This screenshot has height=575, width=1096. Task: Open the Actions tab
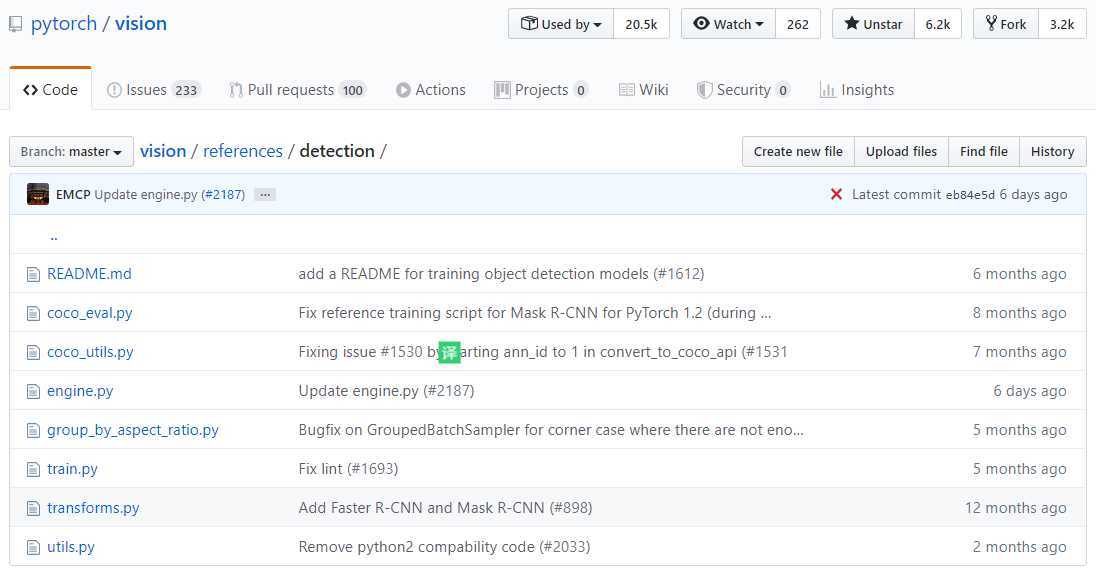click(x=431, y=90)
